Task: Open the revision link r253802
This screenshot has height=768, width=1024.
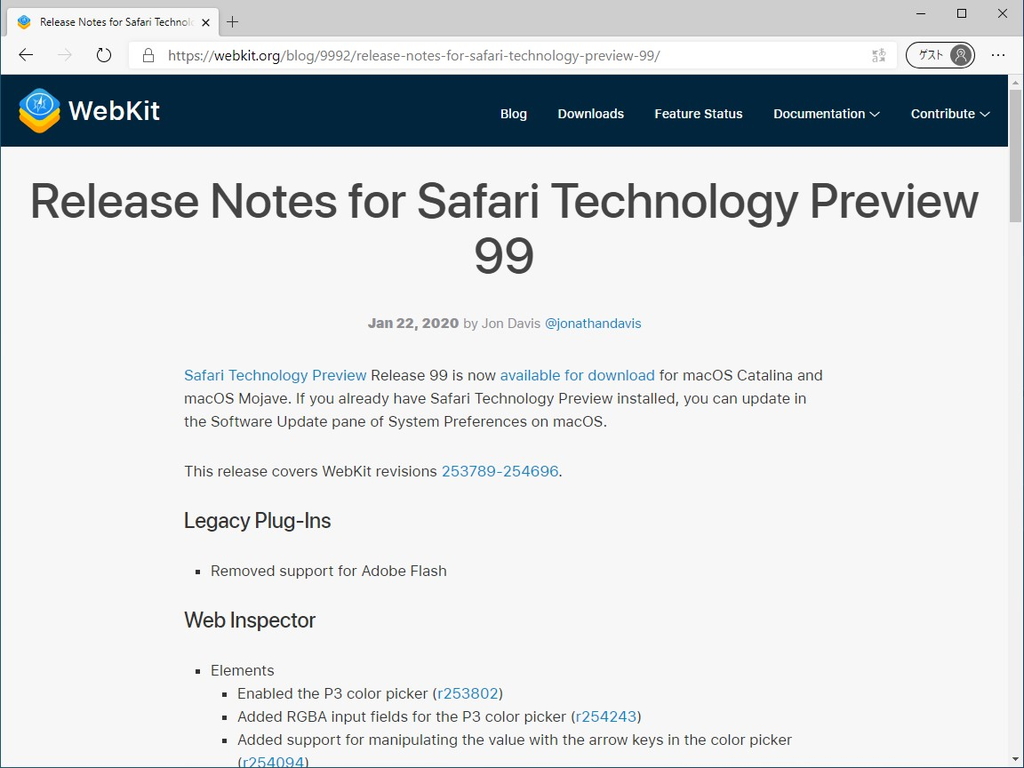Action: coord(466,693)
